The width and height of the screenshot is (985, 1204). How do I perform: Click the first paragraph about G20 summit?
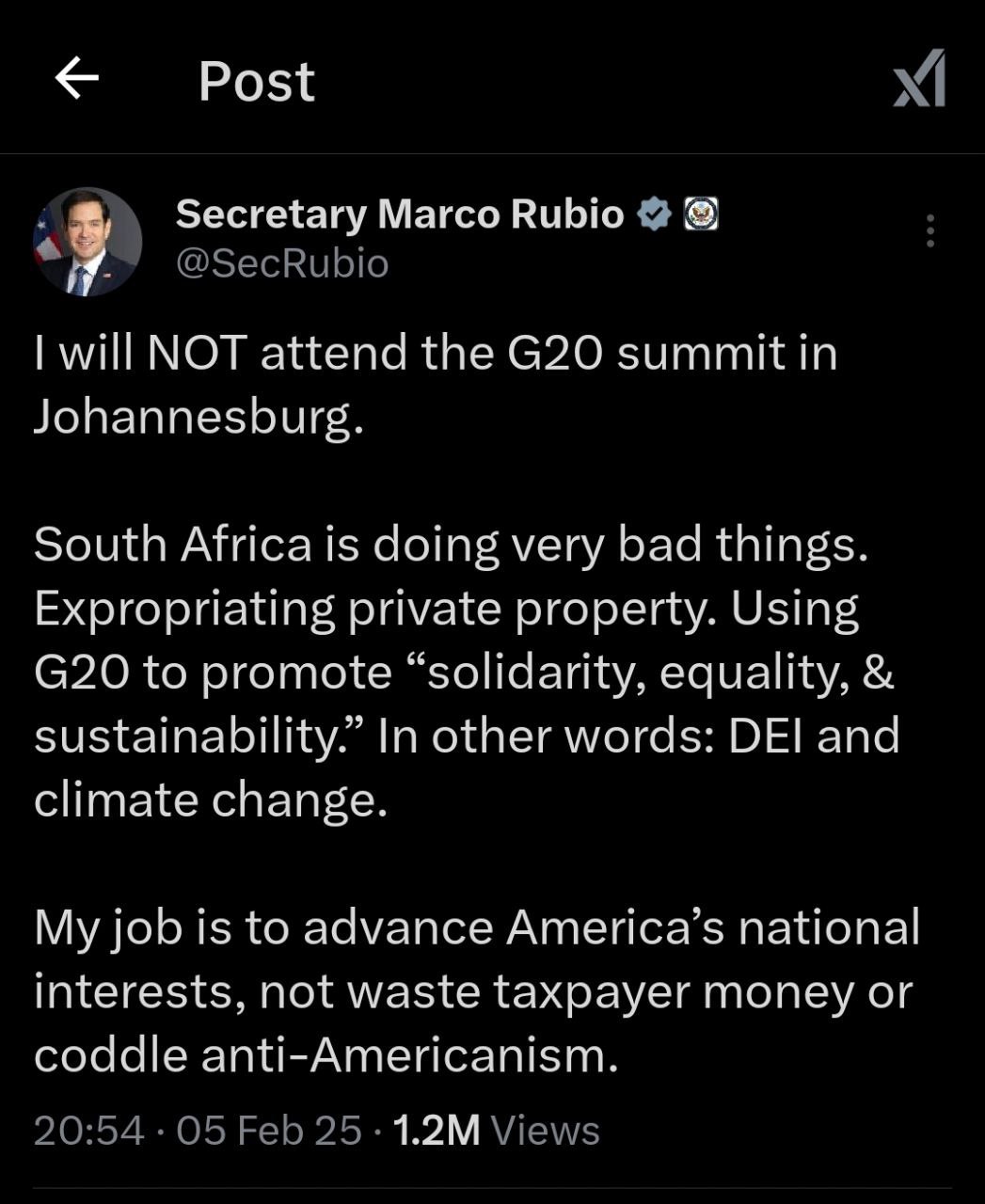[435, 354]
